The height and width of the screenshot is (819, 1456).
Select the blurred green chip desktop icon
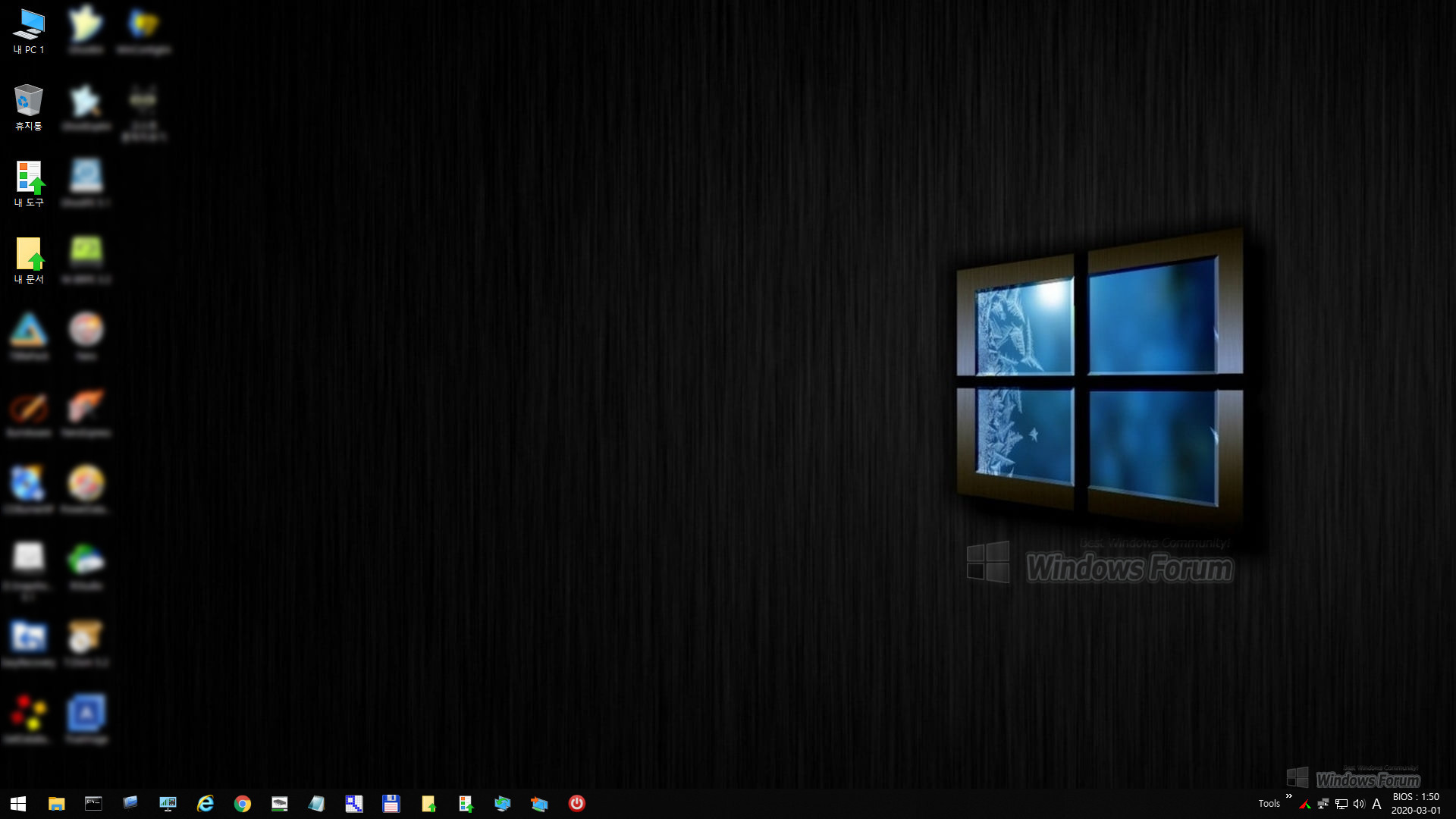86,260
